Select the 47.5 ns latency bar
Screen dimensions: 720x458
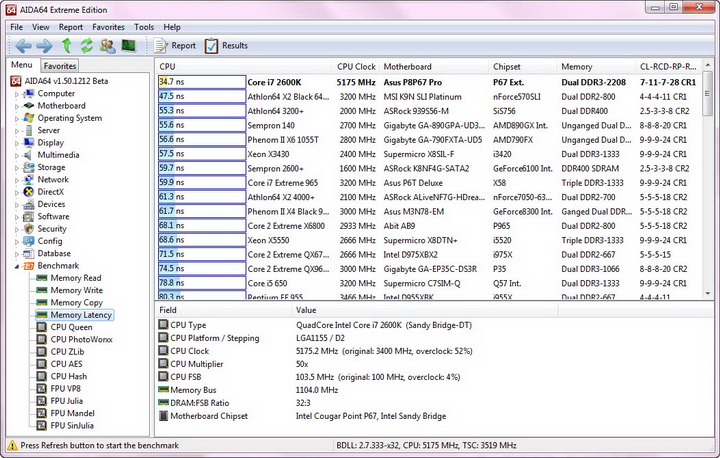[202, 96]
